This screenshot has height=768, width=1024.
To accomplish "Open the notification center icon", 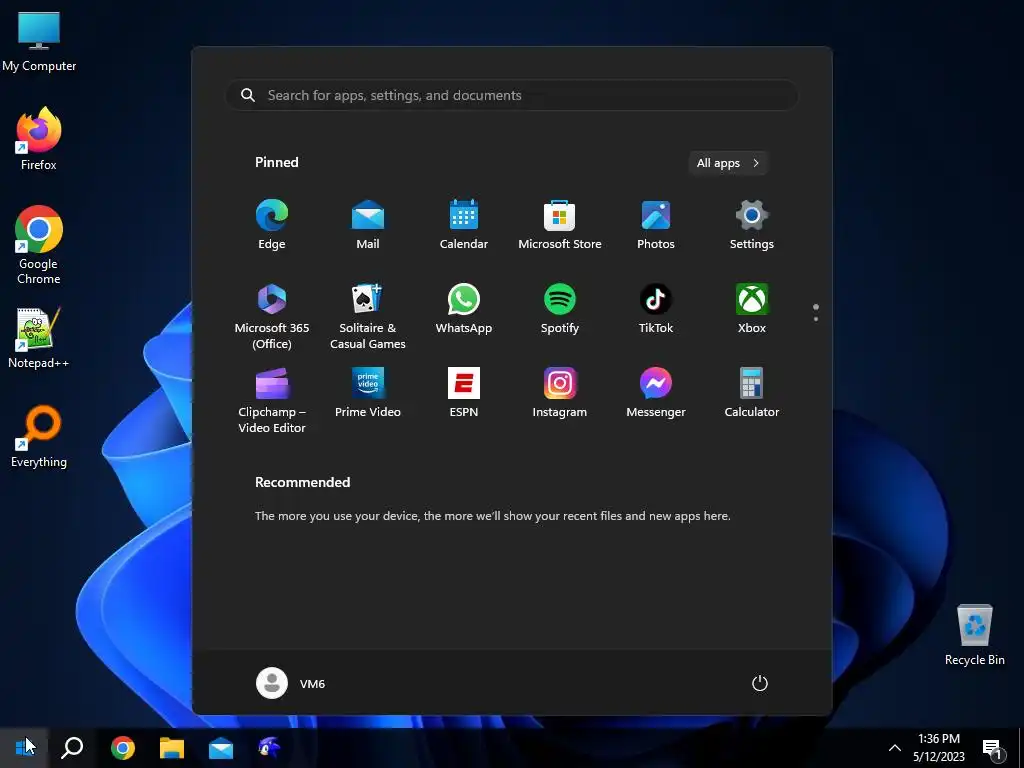I will point(992,748).
